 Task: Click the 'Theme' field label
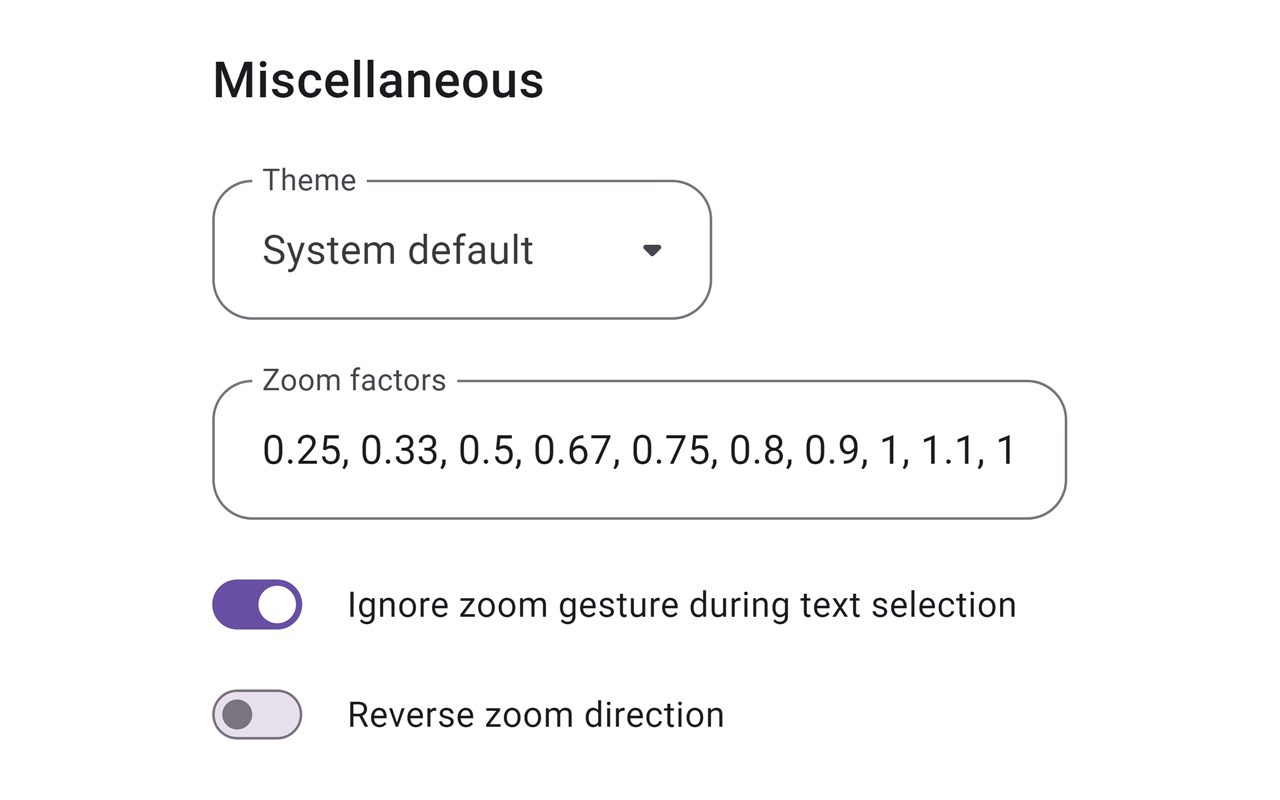pyautogui.click(x=309, y=180)
